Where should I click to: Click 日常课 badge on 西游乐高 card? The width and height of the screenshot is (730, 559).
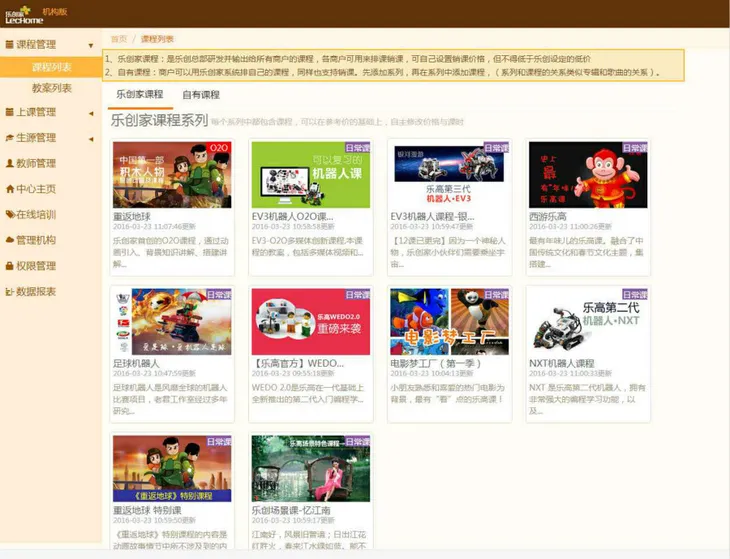coord(635,148)
